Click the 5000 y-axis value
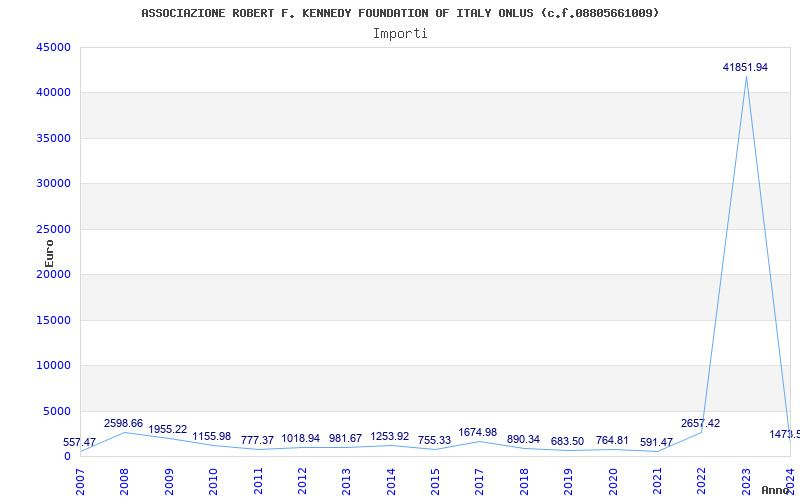The width and height of the screenshot is (800, 500). point(56,411)
